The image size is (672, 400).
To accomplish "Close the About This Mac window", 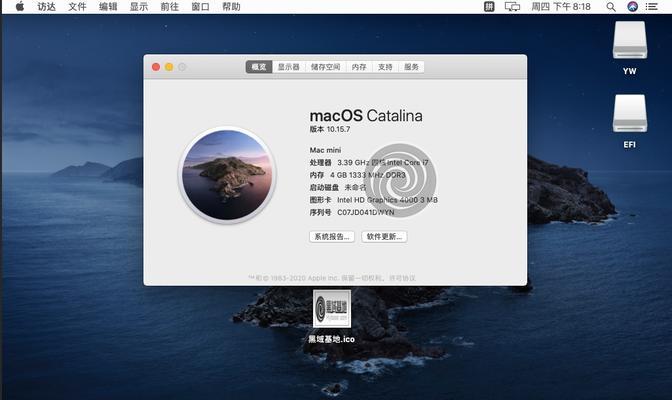I will (x=156, y=67).
